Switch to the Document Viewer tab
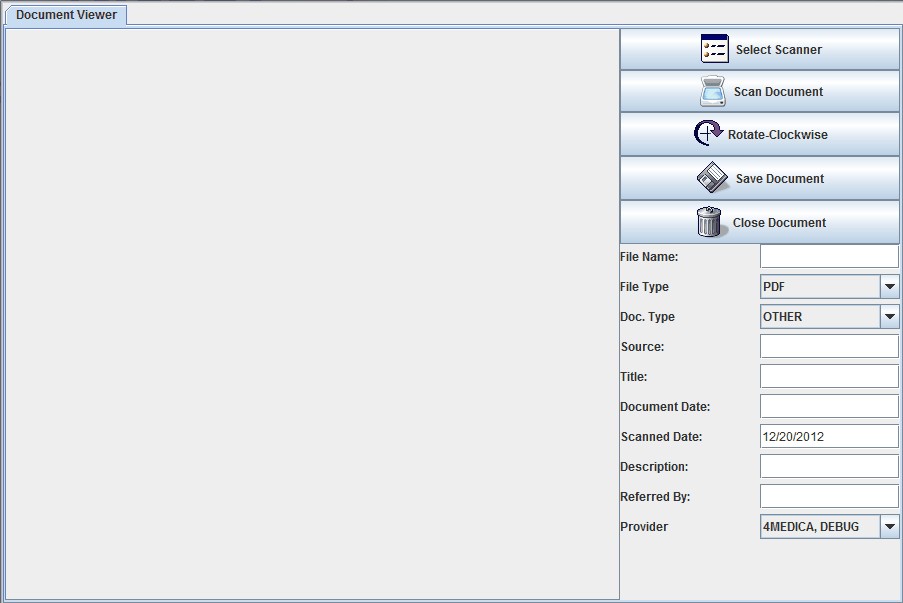The width and height of the screenshot is (903, 603). pyautogui.click(x=64, y=15)
